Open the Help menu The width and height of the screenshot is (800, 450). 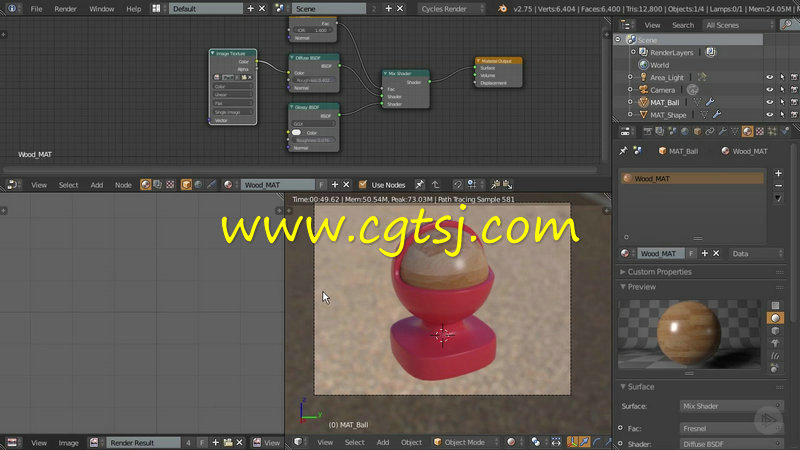134,9
